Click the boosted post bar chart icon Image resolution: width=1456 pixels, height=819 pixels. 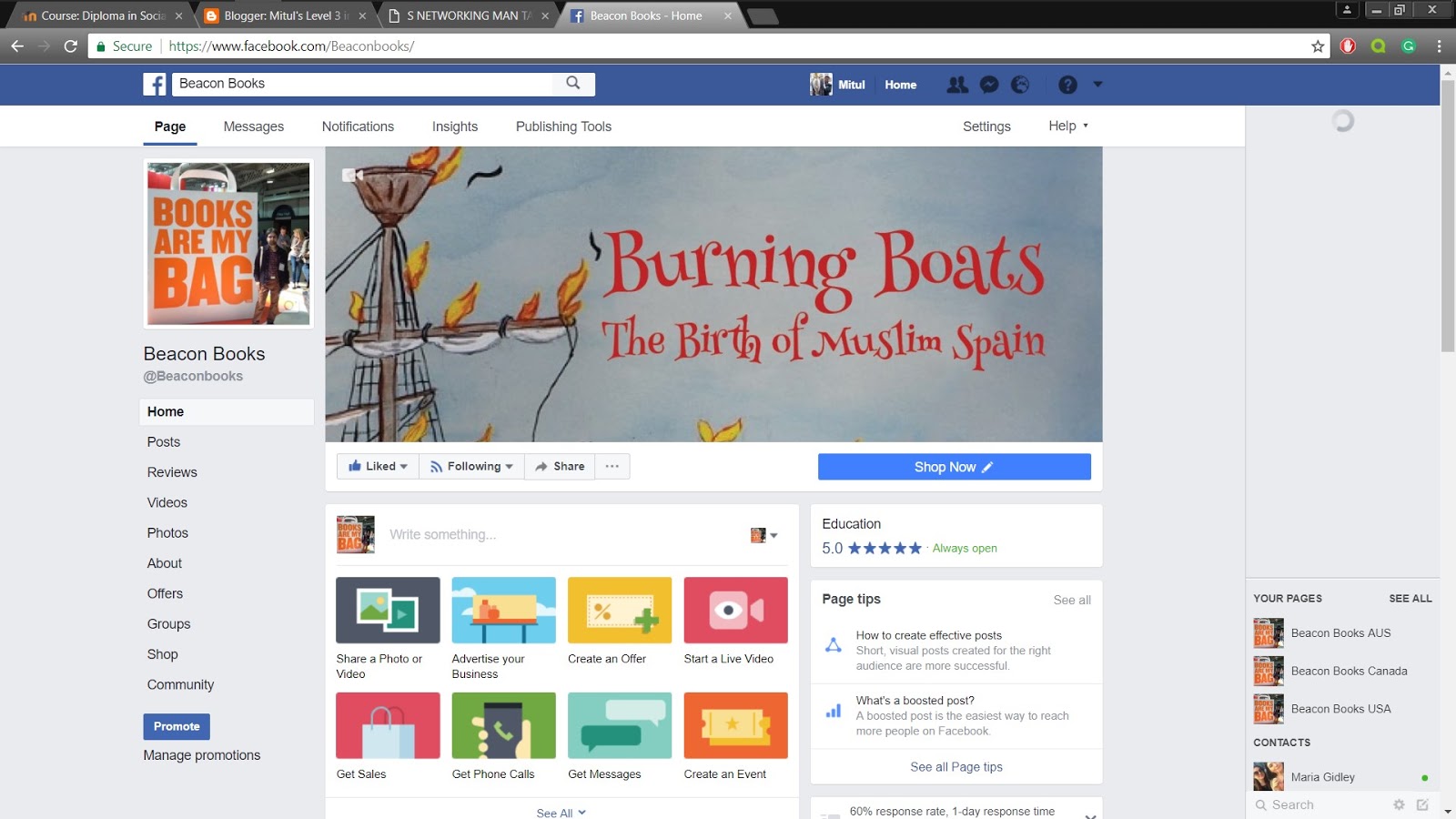(x=833, y=711)
